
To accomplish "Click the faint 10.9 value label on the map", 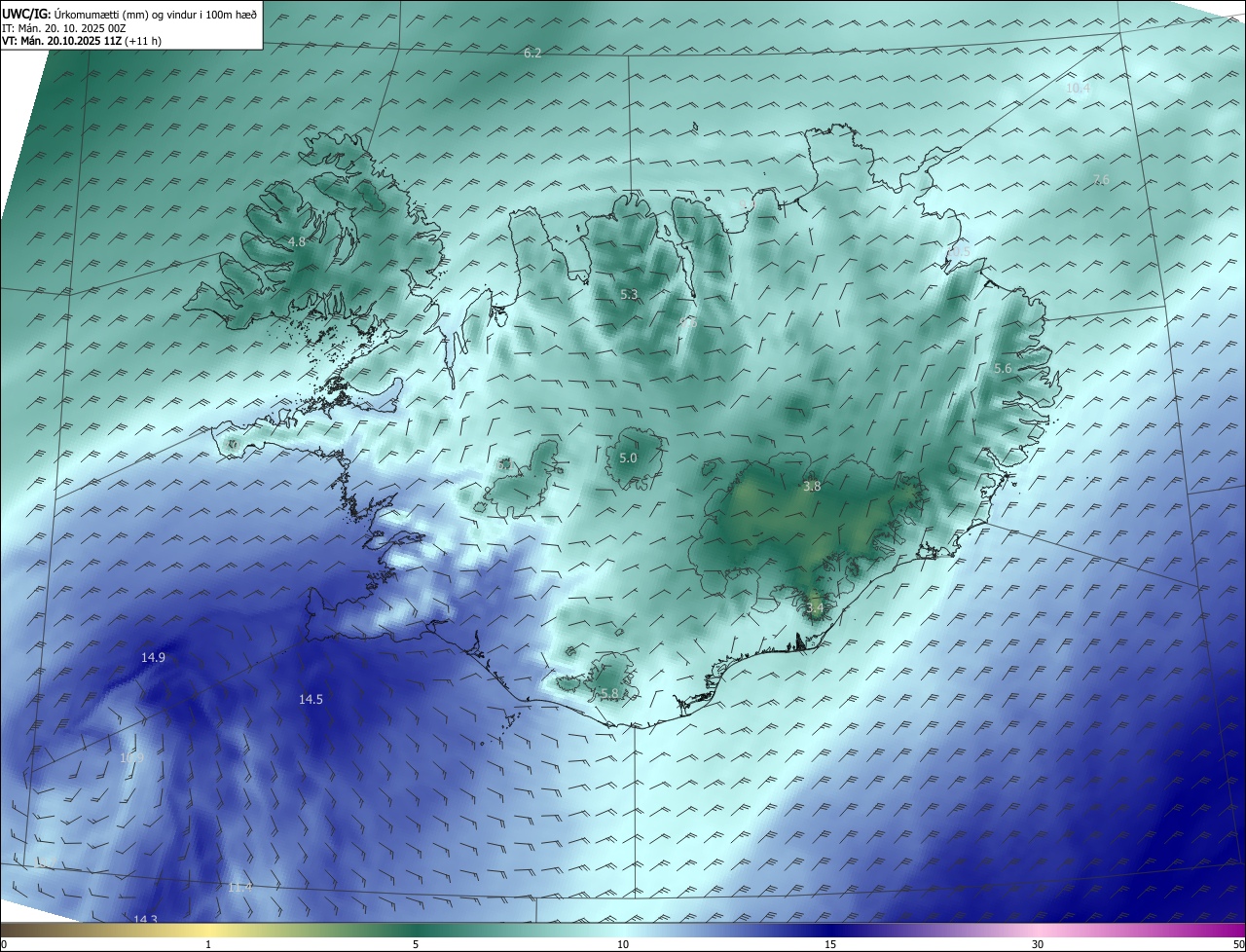I will (x=131, y=757).
